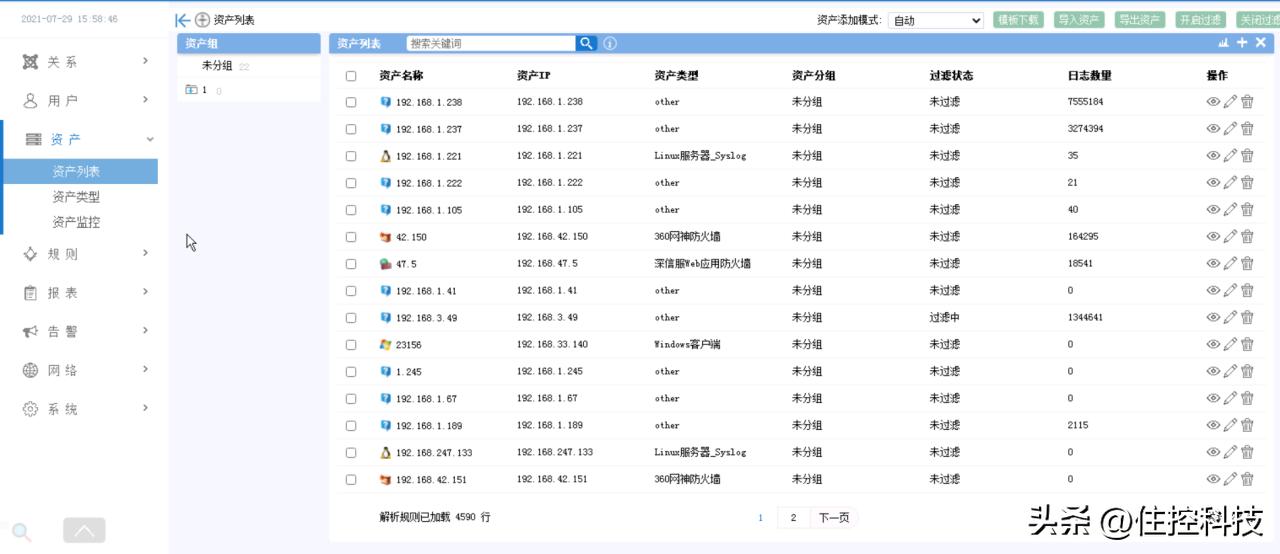Image resolution: width=1280 pixels, height=554 pixels.
Task: Open the chart statistics icon in header
Action: [x=1224, y=42]
